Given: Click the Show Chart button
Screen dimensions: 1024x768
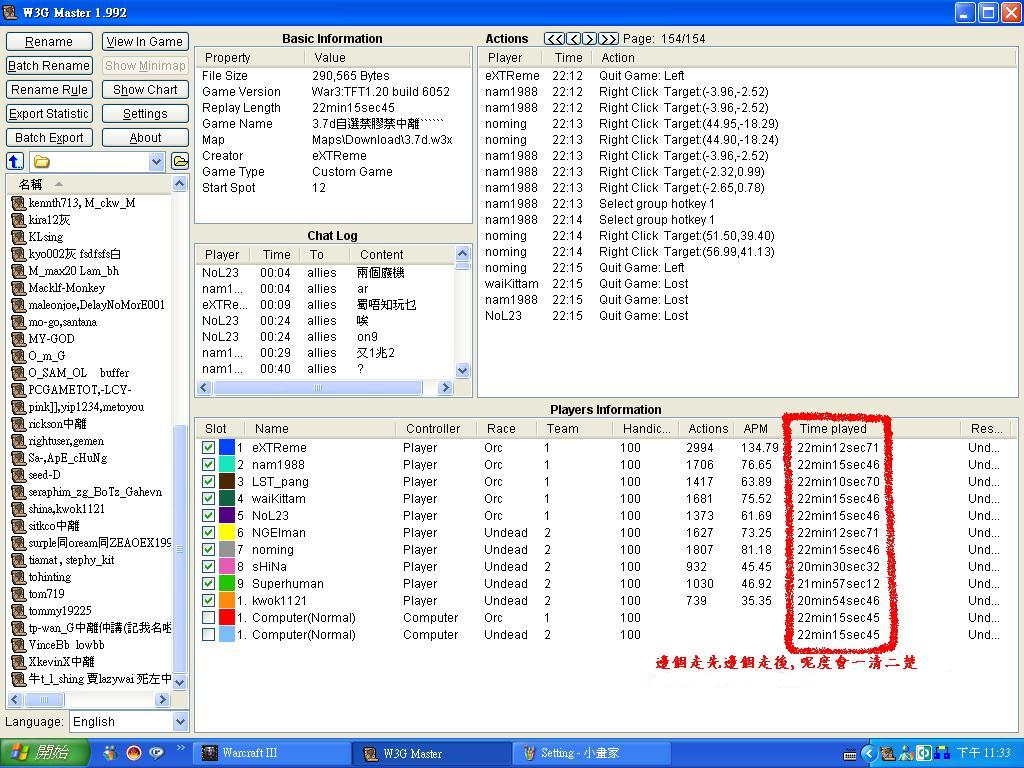Looking at the screenshot, I should (x=144, y=90).
